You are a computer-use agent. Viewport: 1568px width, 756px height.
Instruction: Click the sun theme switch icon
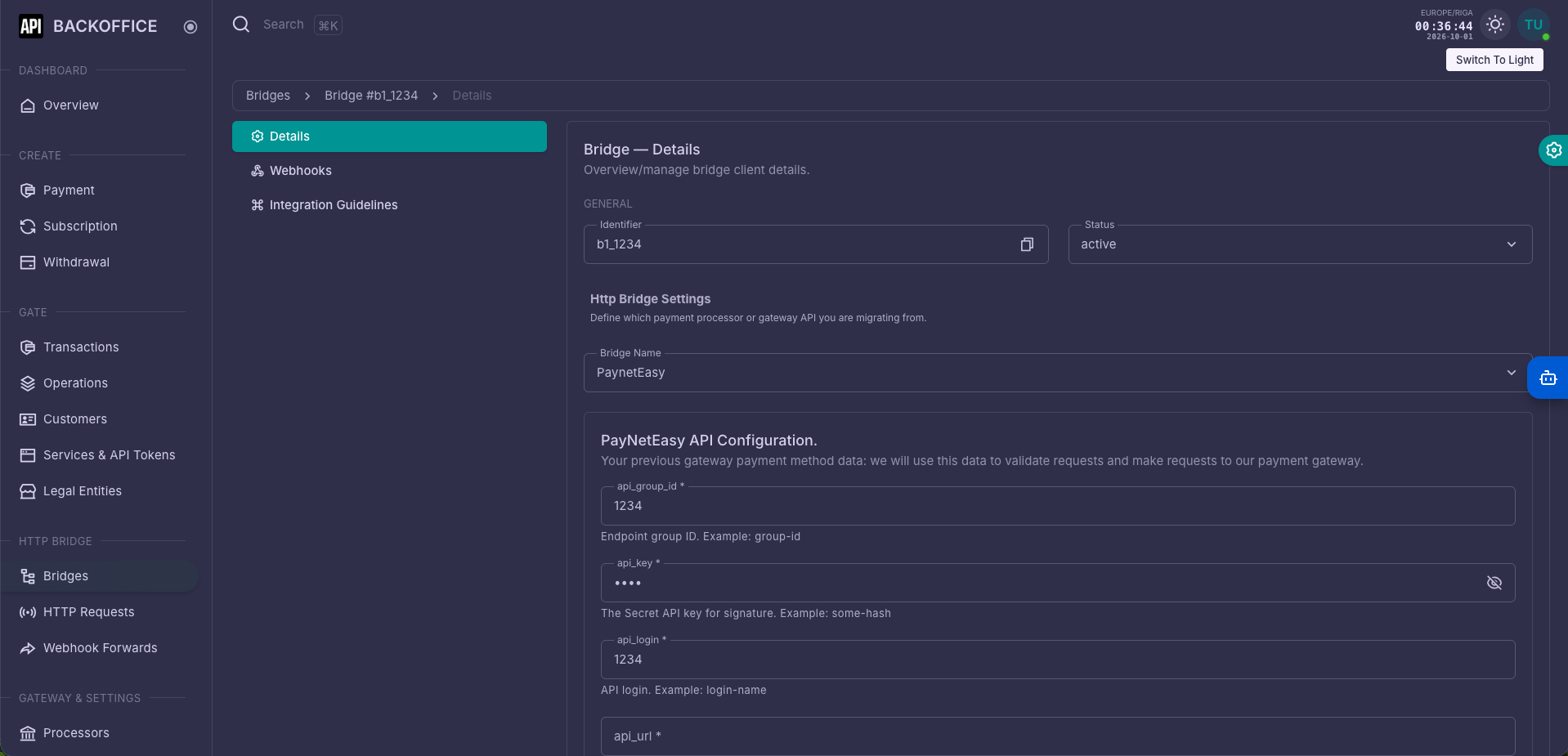tap(1495, 25)
